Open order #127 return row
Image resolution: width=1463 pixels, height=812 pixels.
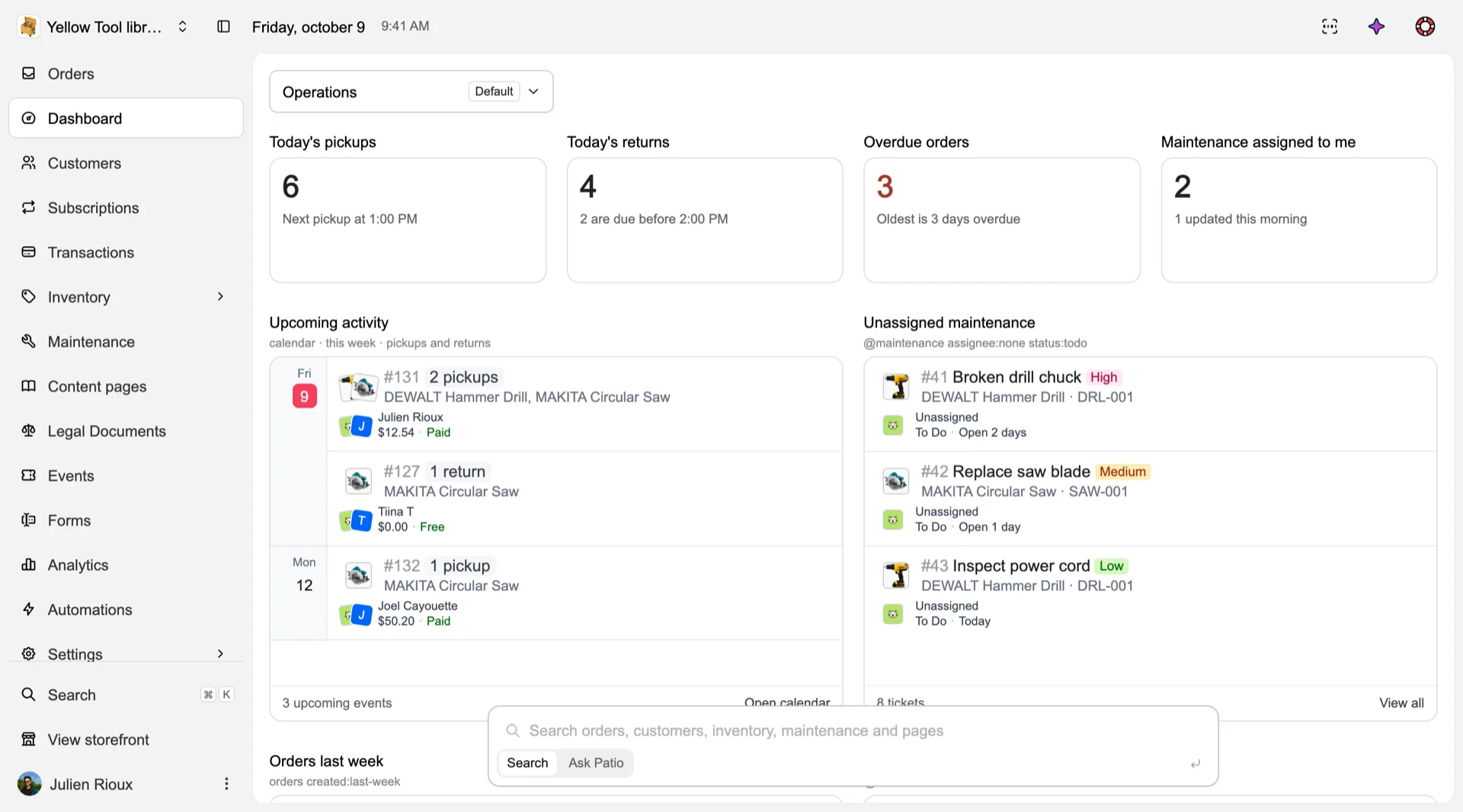(x=584, y=499)
